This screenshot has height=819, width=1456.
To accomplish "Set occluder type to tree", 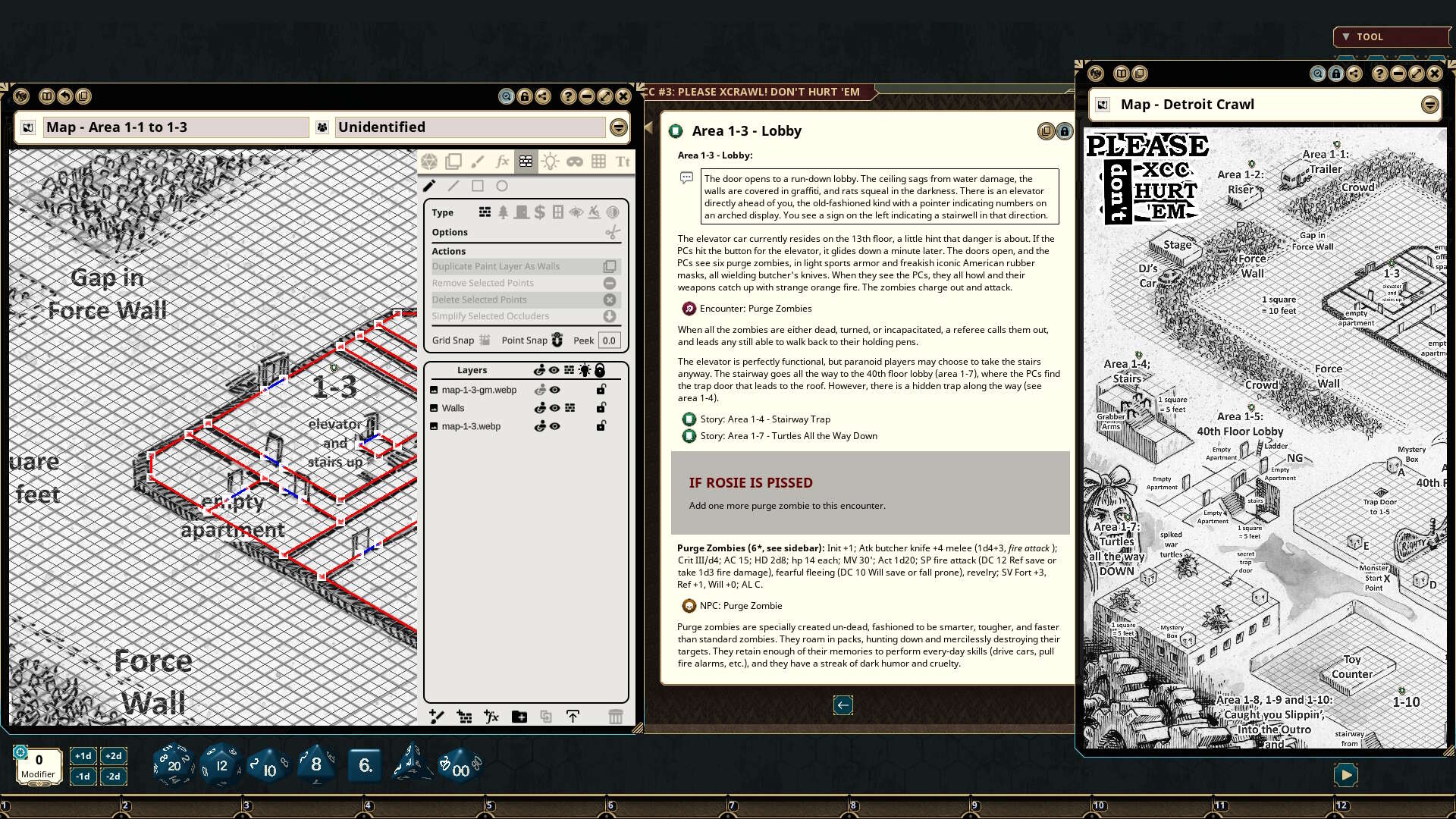I will pyautogui.click(x=503, y=212).
